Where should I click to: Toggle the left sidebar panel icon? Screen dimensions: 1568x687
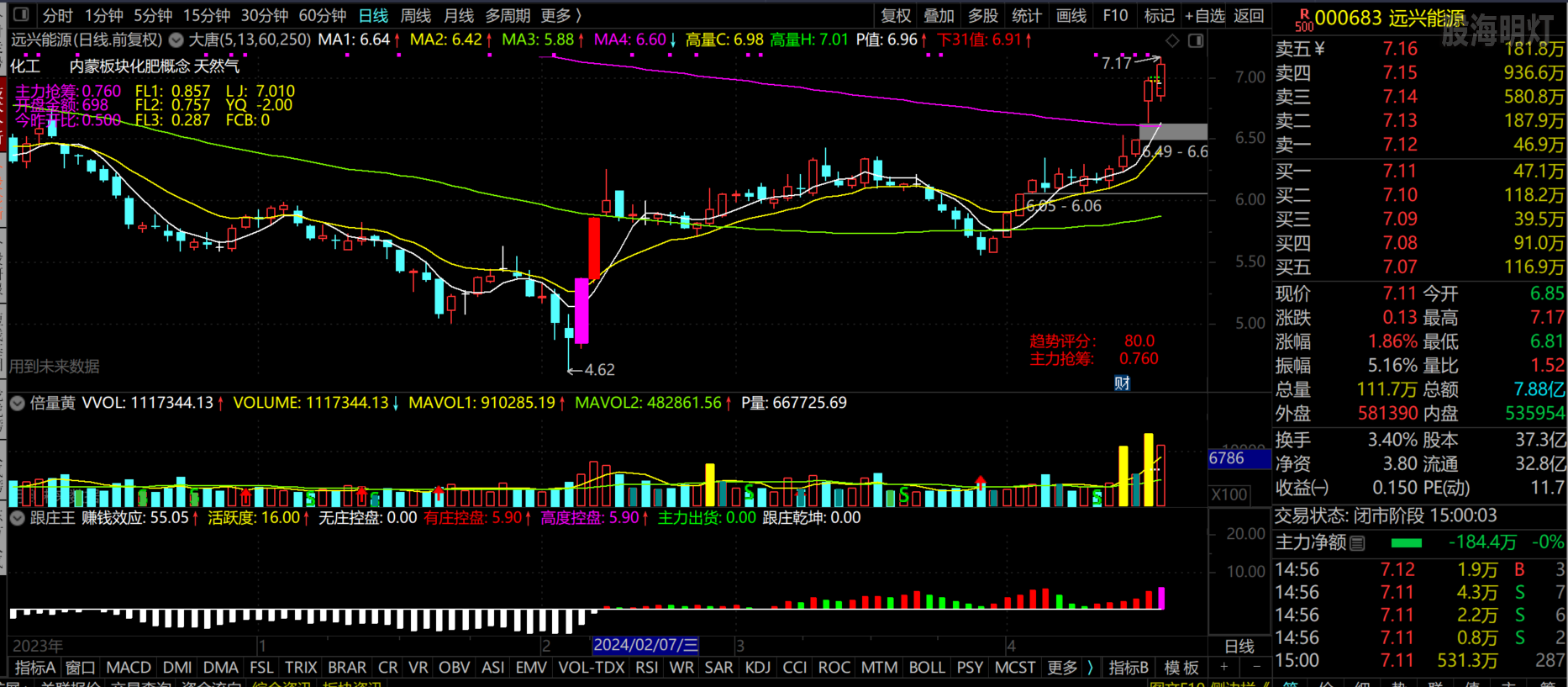21,14
